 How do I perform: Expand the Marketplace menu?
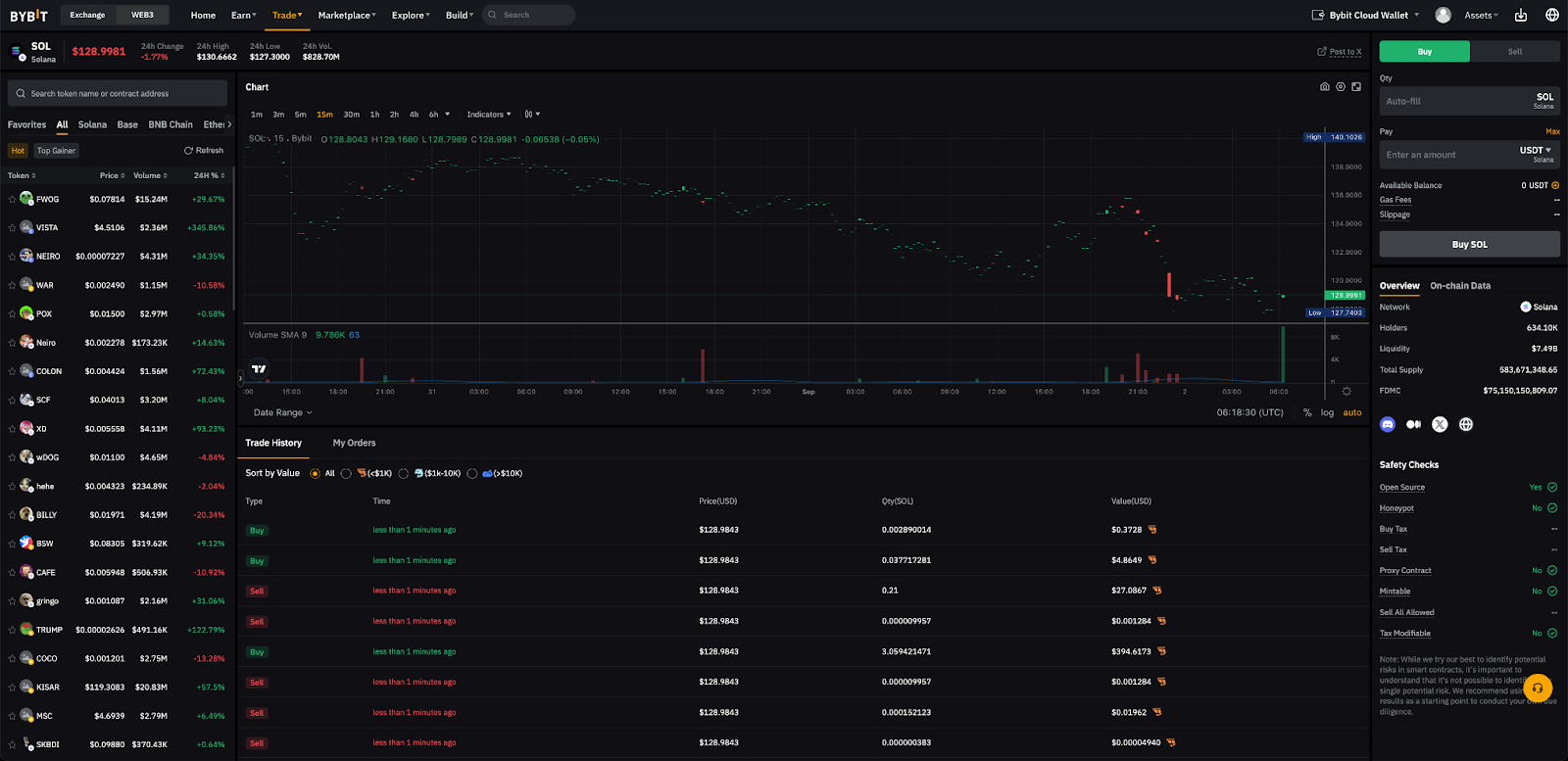(347, 15)
